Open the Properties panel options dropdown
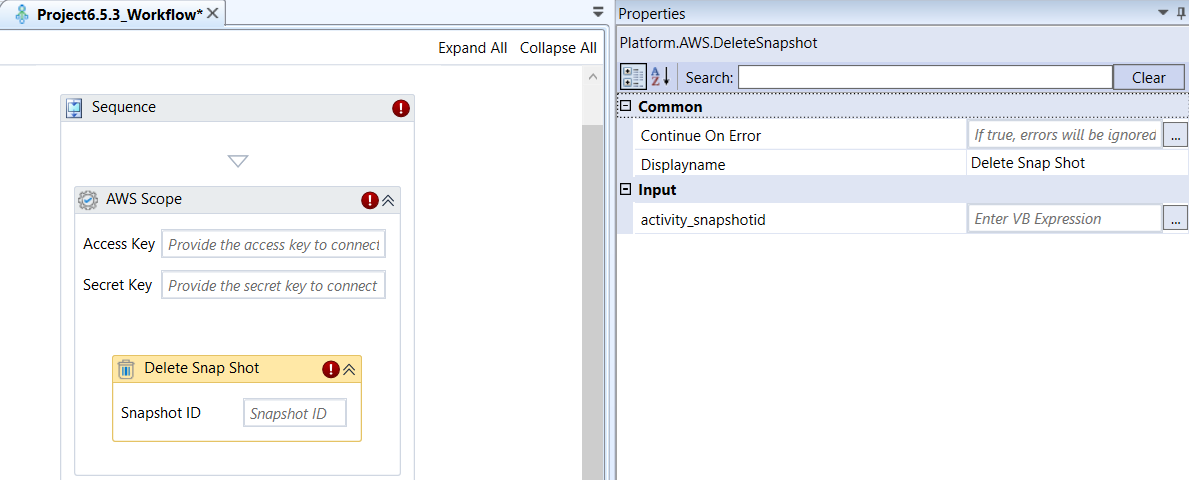Image resolution: width=1189 pixels, height=480 pixels. 1162,13
